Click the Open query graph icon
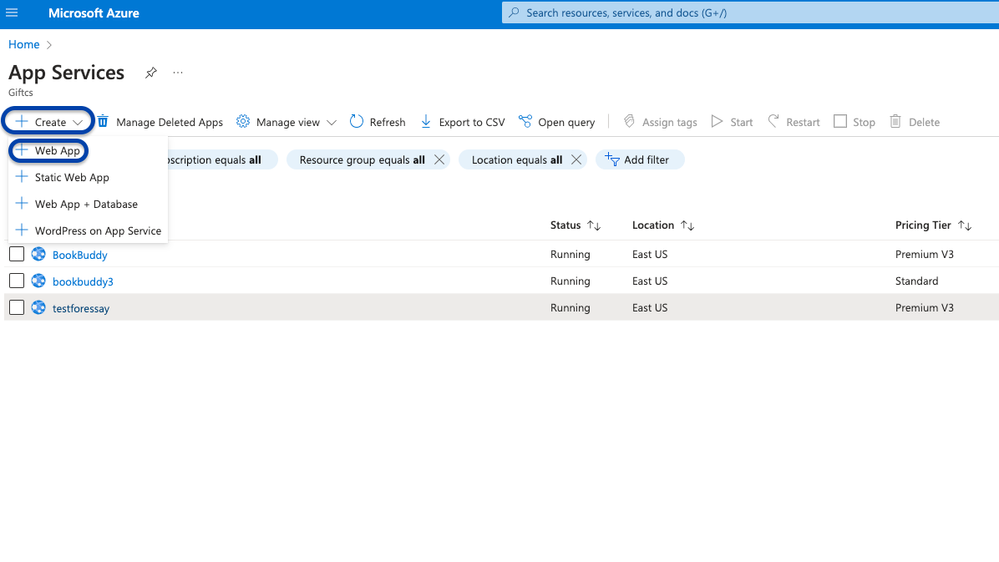The height and width of the screenshot is (562, 999). (525, 121)
